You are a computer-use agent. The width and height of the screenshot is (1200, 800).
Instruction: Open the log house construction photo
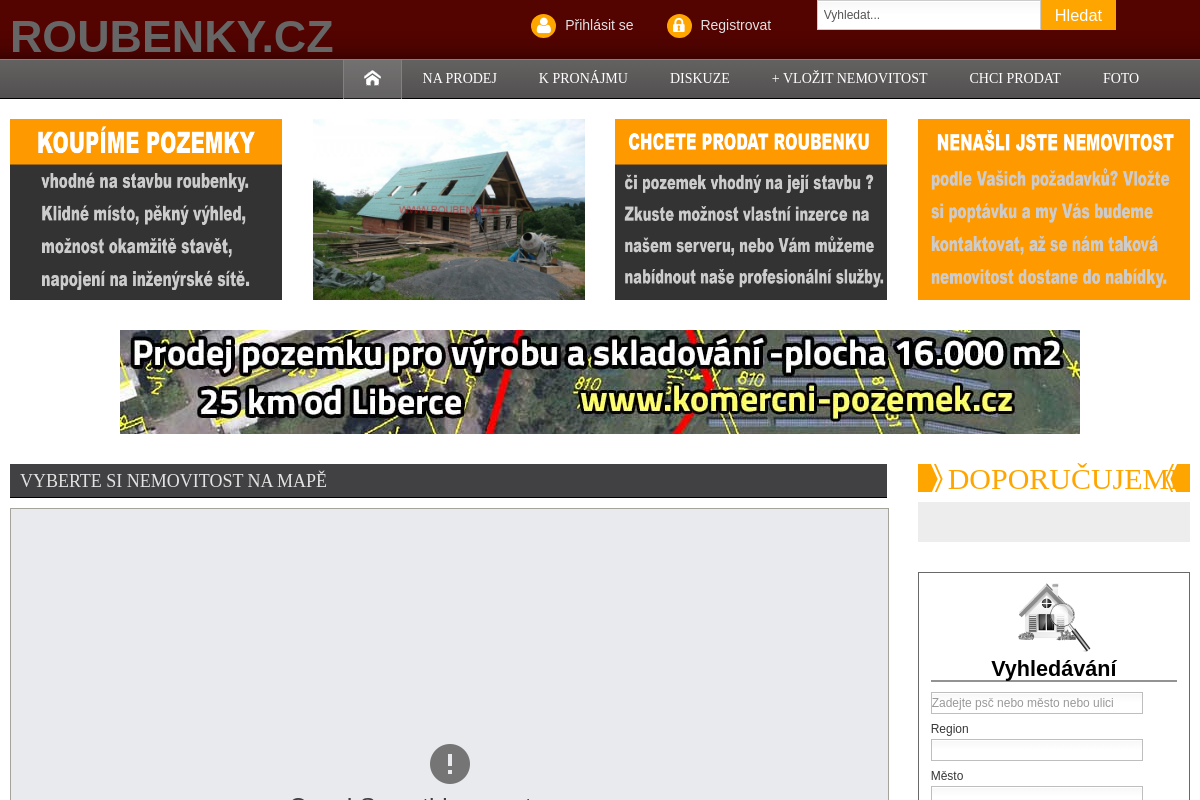(x=449, y=209)
